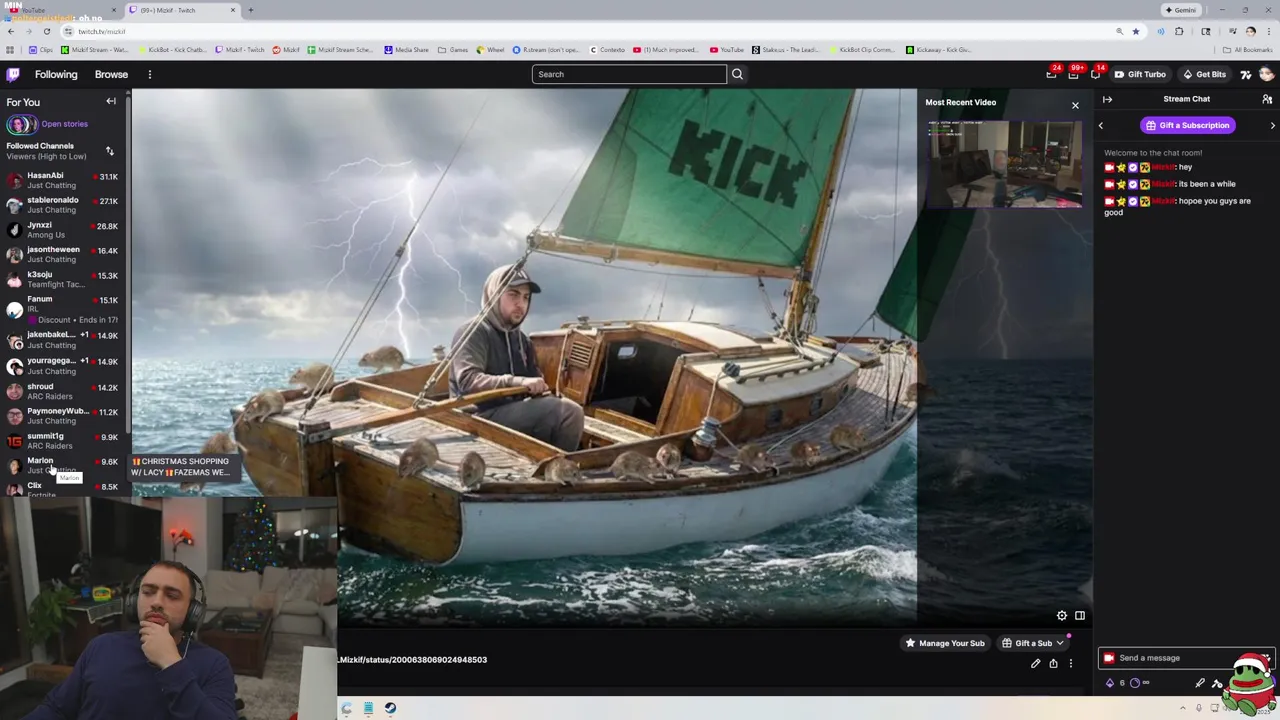Open jasontheween channel in sidebar

[62, 254]
